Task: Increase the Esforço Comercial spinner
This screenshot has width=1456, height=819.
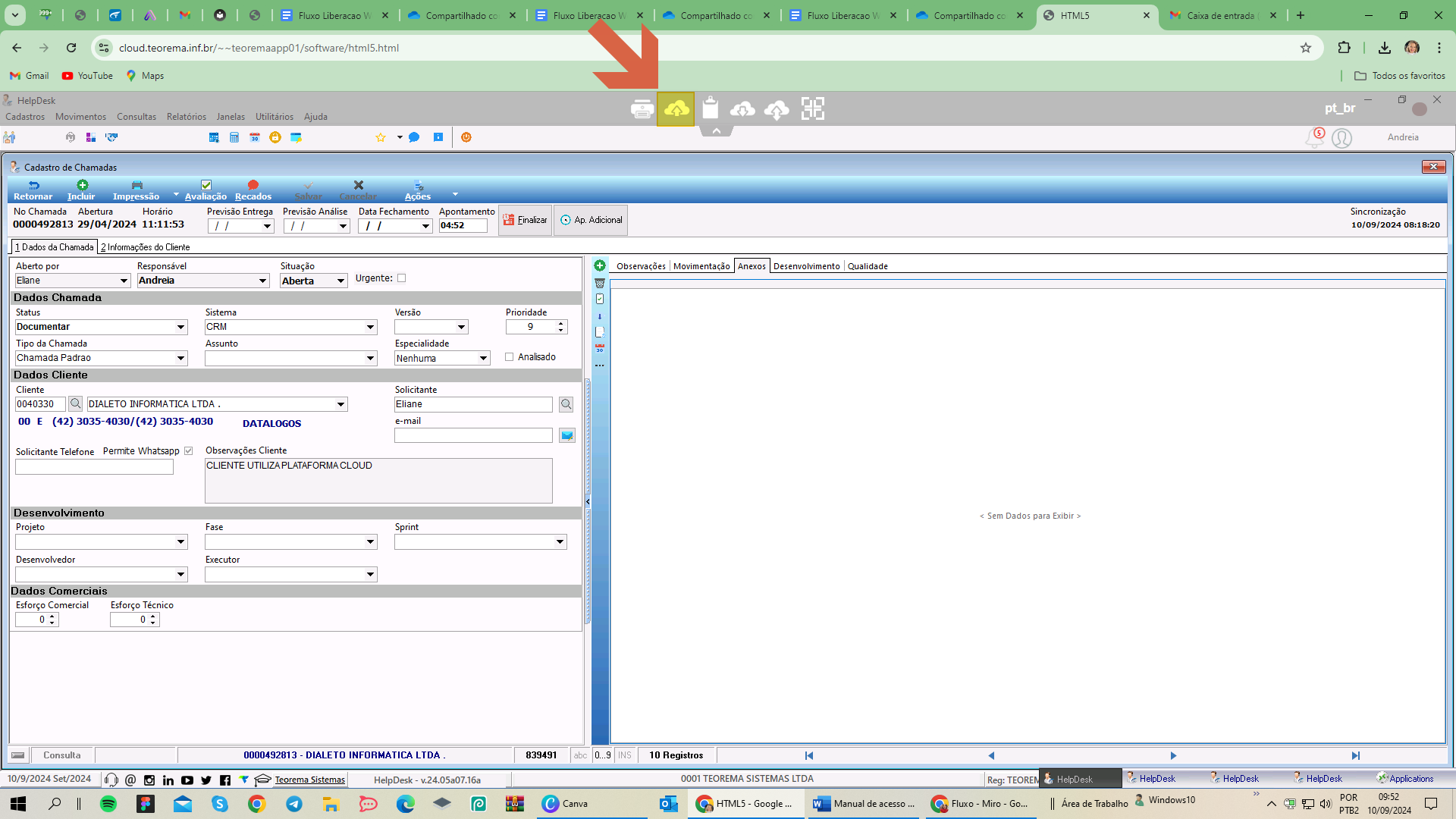Action: click(x=52, y=617)
